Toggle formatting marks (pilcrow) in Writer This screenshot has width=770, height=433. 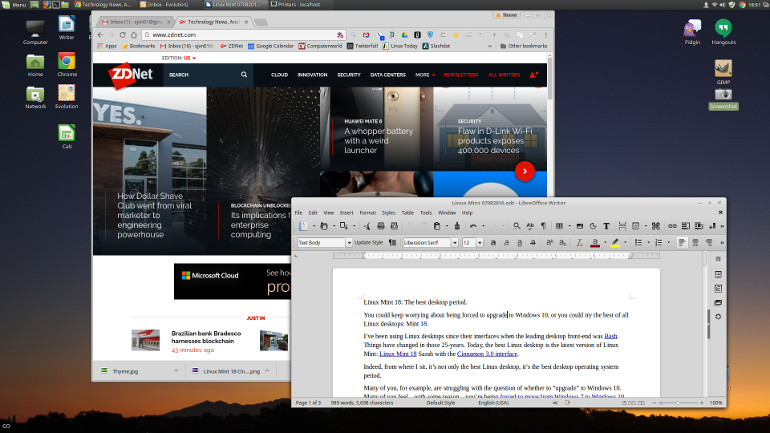tap(544, 226)
